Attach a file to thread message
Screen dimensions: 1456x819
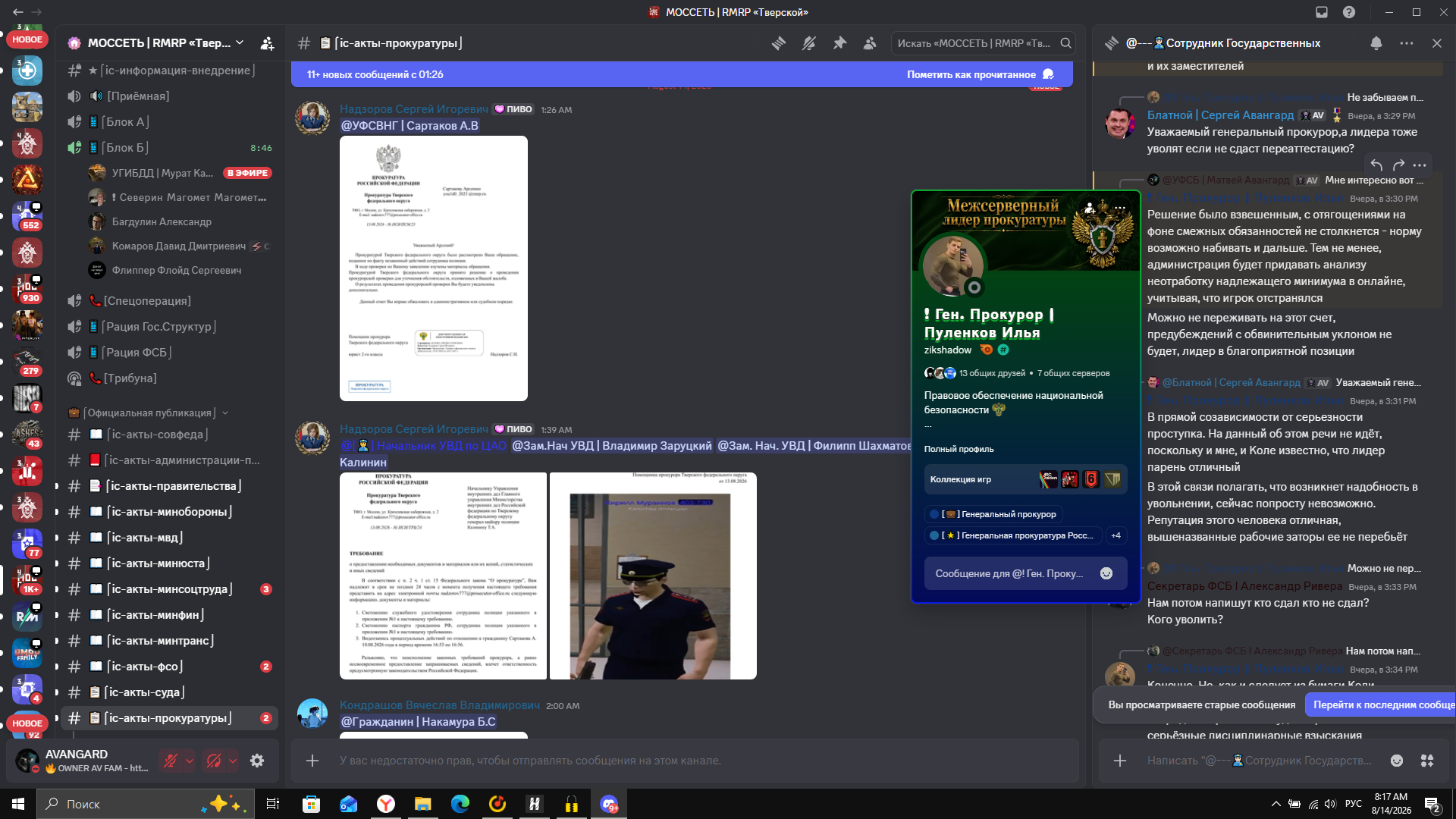point(1120,761)
